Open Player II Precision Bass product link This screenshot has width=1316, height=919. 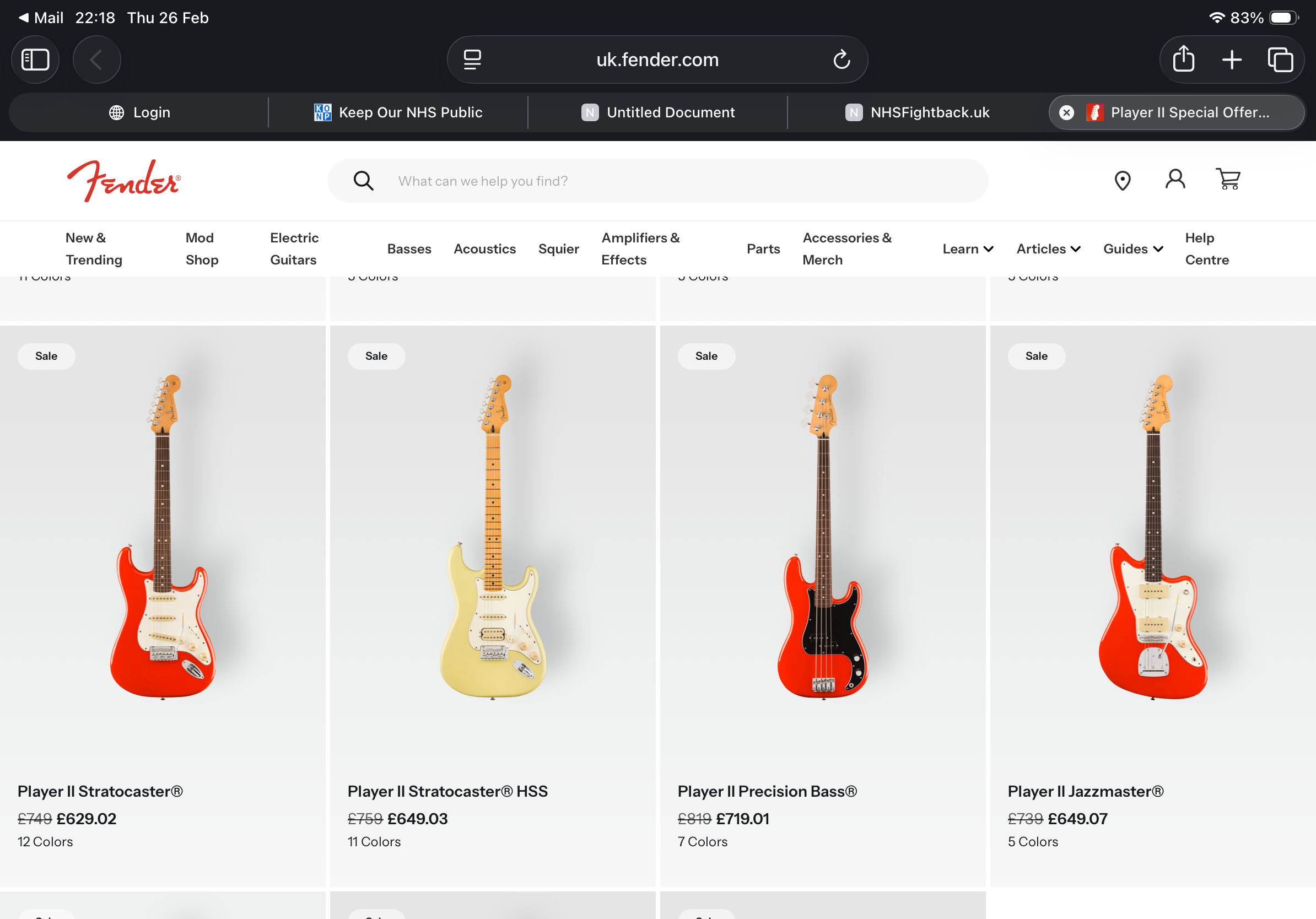767,791
